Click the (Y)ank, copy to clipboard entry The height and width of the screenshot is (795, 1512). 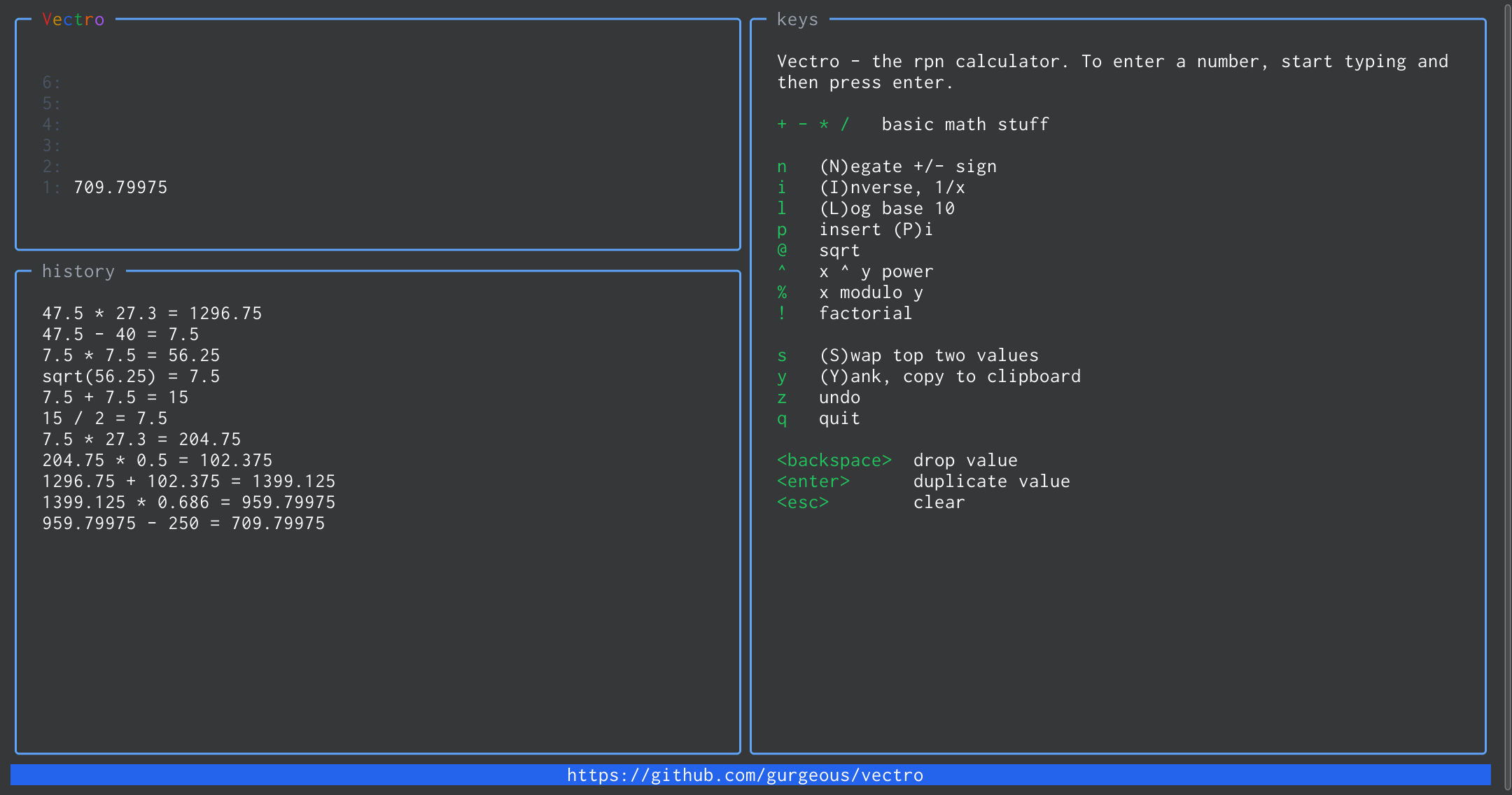(950, 377)
